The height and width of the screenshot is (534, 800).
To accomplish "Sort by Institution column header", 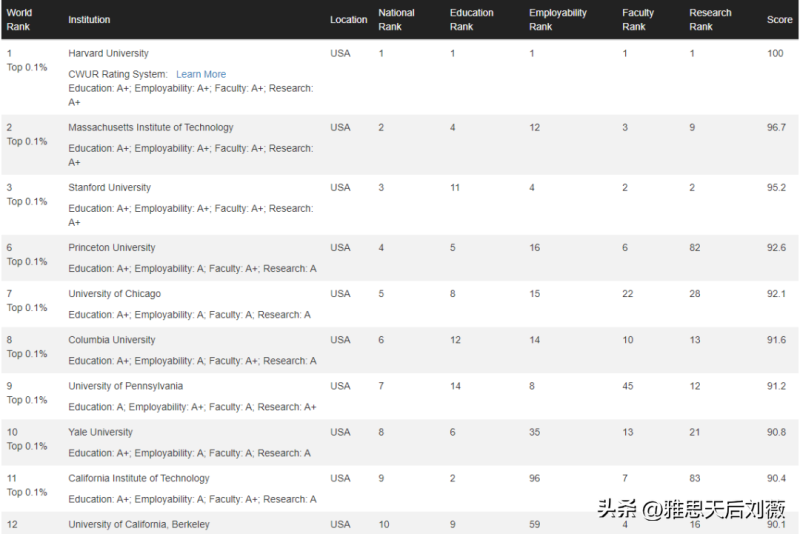I will click(x=89, y=20).
